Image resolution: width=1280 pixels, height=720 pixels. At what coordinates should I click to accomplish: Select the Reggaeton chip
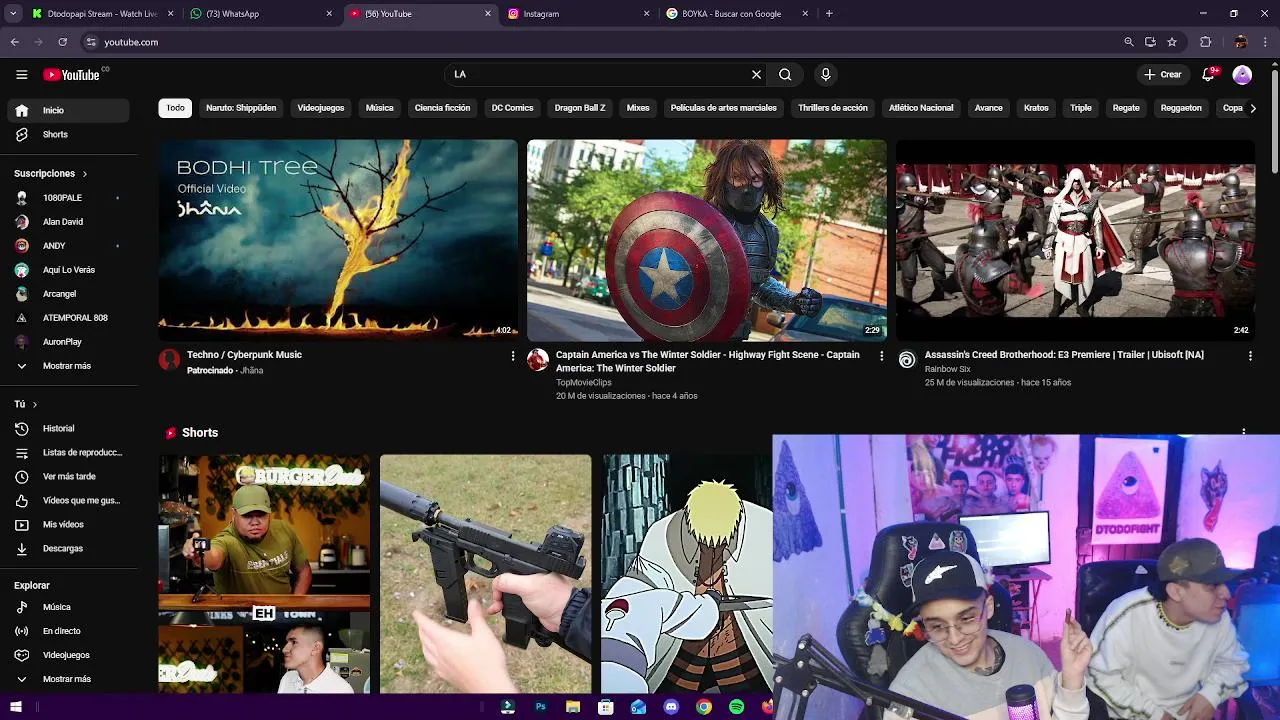[x=1181, y=108]
